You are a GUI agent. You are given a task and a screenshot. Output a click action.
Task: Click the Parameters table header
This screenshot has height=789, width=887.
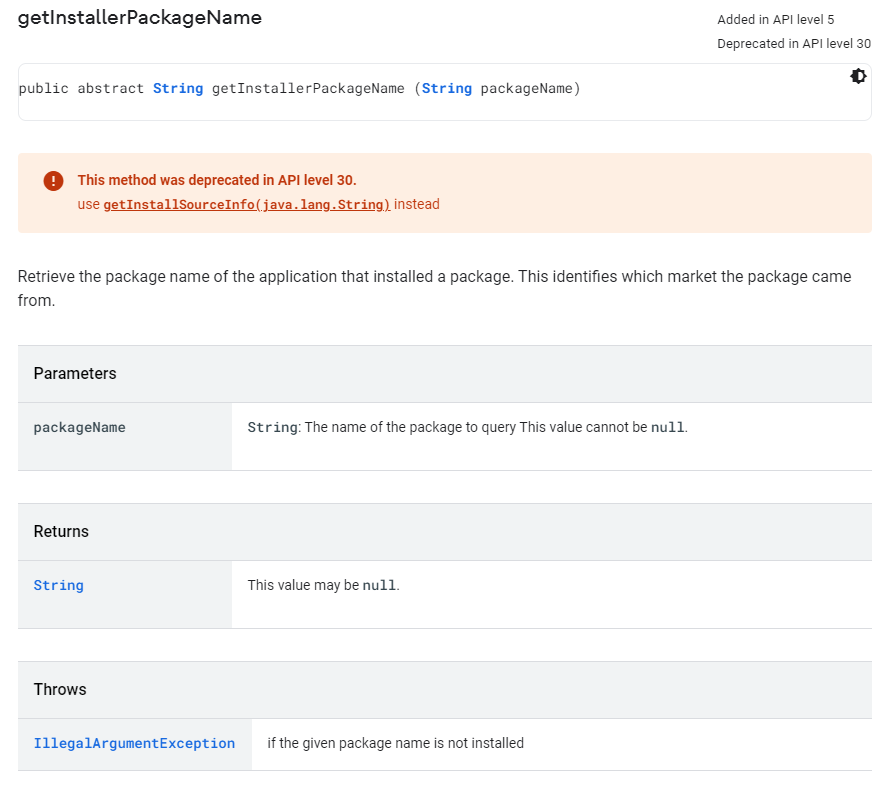pos(75,374)
